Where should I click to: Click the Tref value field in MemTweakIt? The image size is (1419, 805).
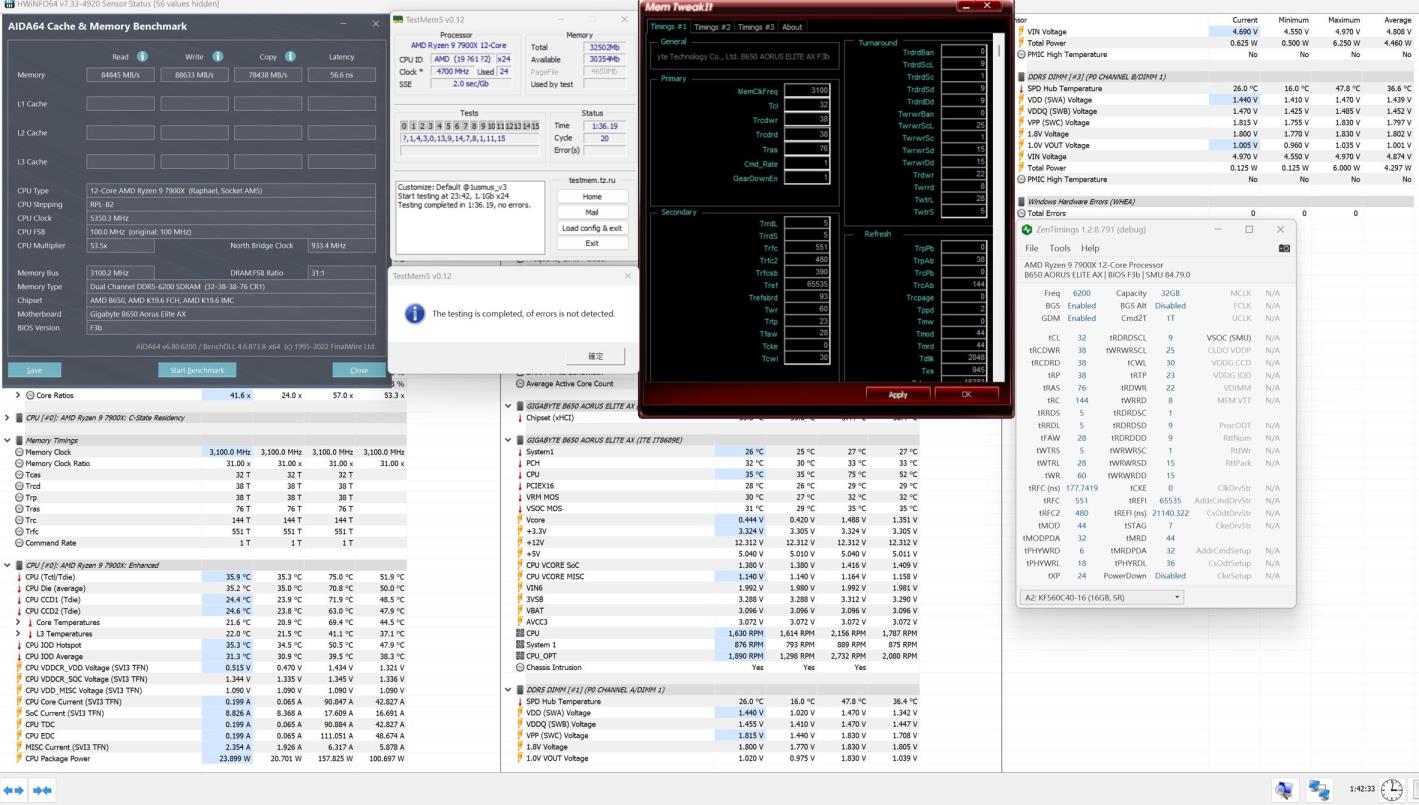[808, 285]
